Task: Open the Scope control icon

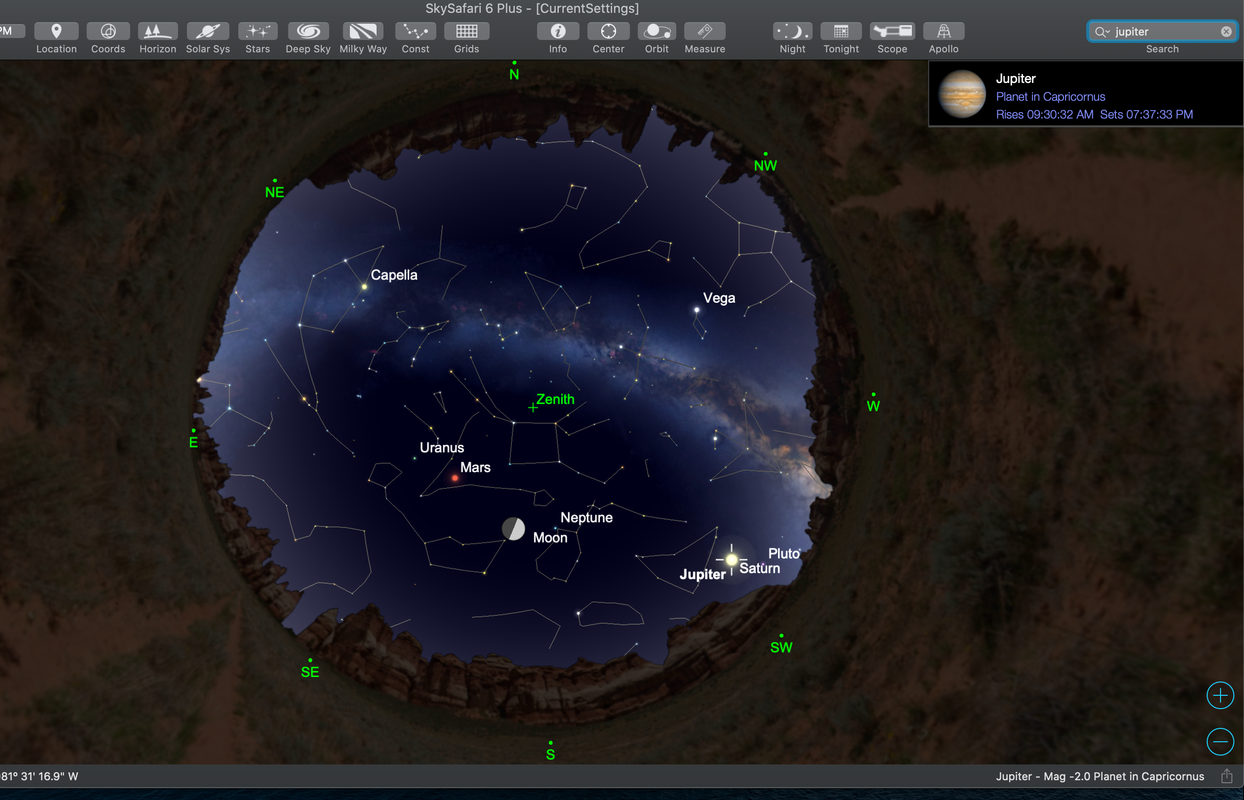Action: coord(892,31)
